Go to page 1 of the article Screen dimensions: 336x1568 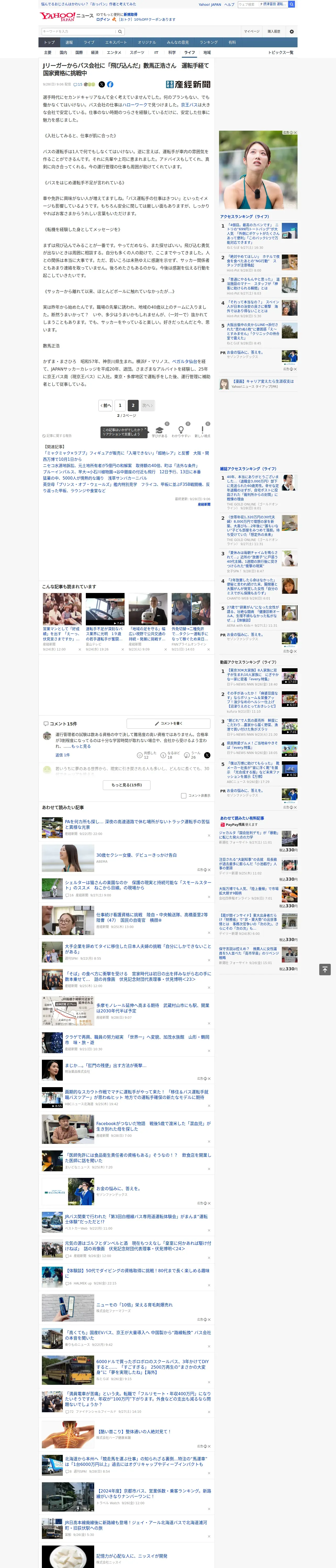[120, 405]
